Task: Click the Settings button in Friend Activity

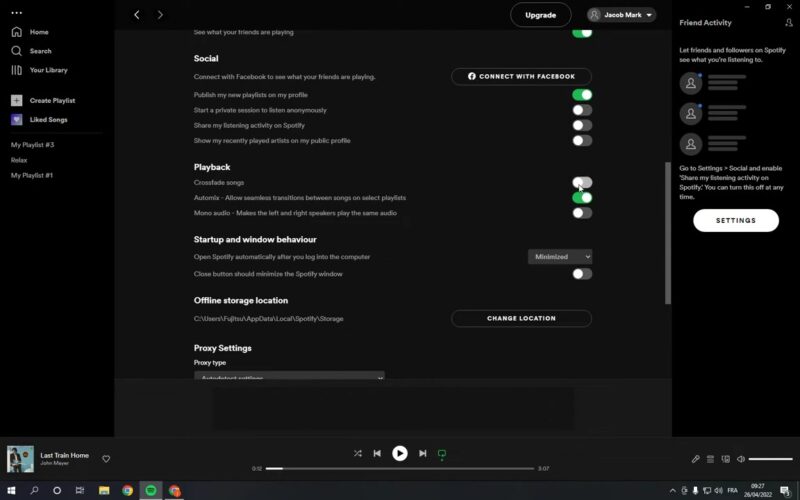Action: 736,220
